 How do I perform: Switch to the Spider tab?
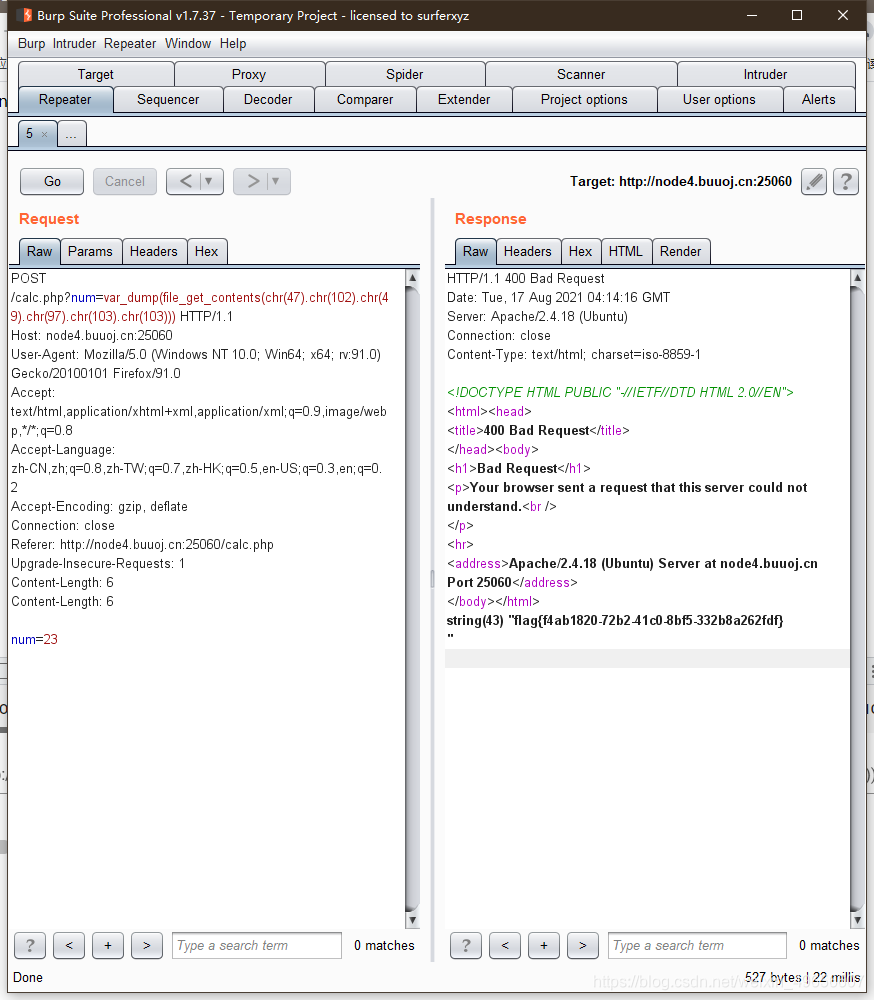click(404, 74)
